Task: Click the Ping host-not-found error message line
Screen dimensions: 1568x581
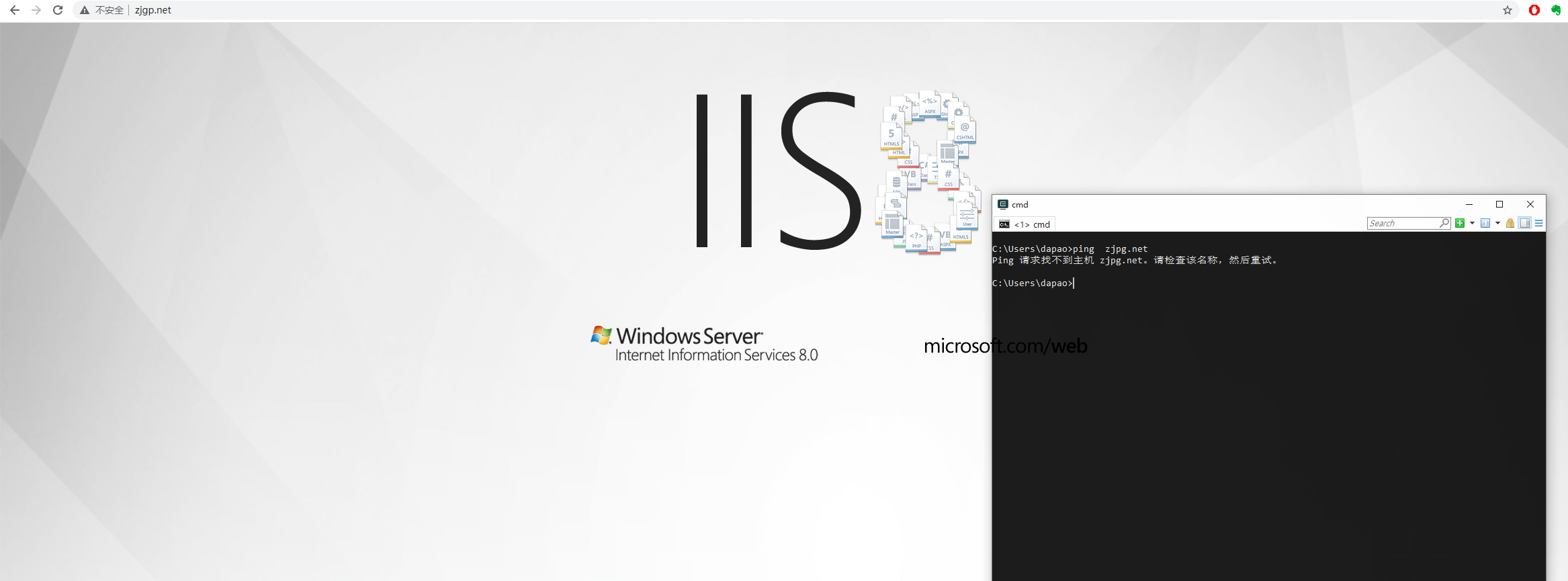Action: (1135, 260)
